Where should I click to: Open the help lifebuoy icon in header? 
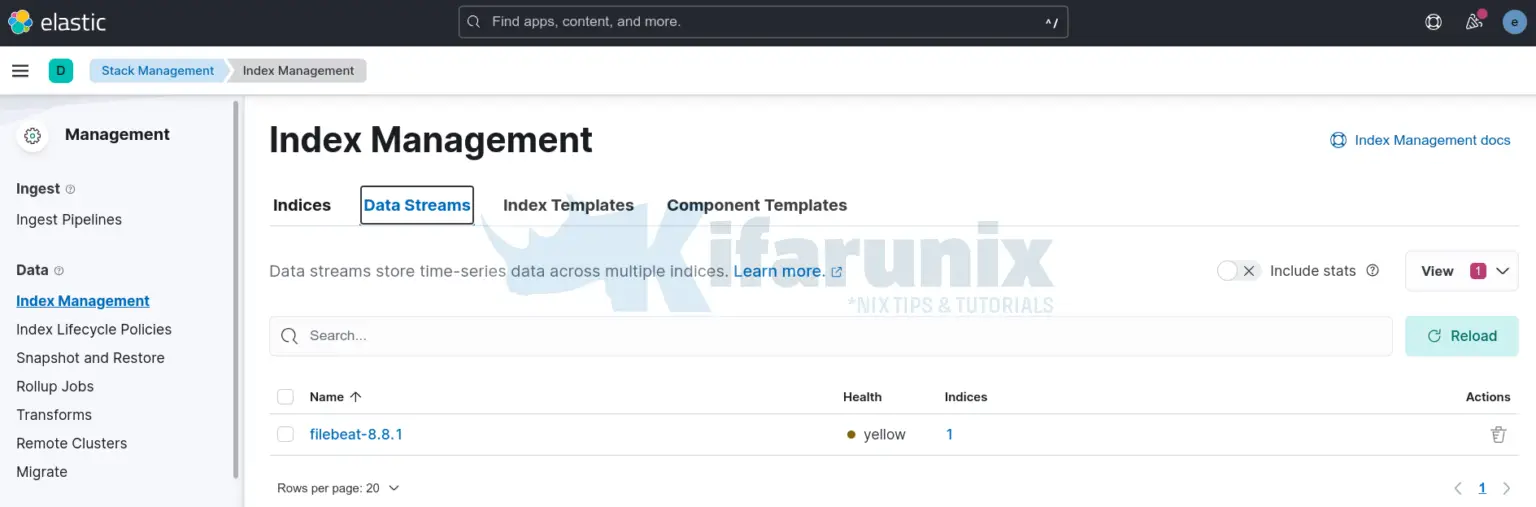click(x=1433, y=22)
